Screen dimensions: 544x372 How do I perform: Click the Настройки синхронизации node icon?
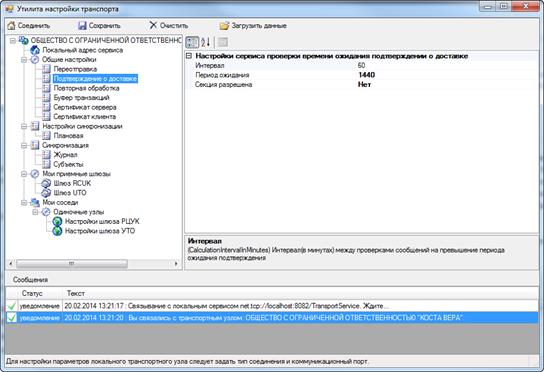[x=35, y=126]
